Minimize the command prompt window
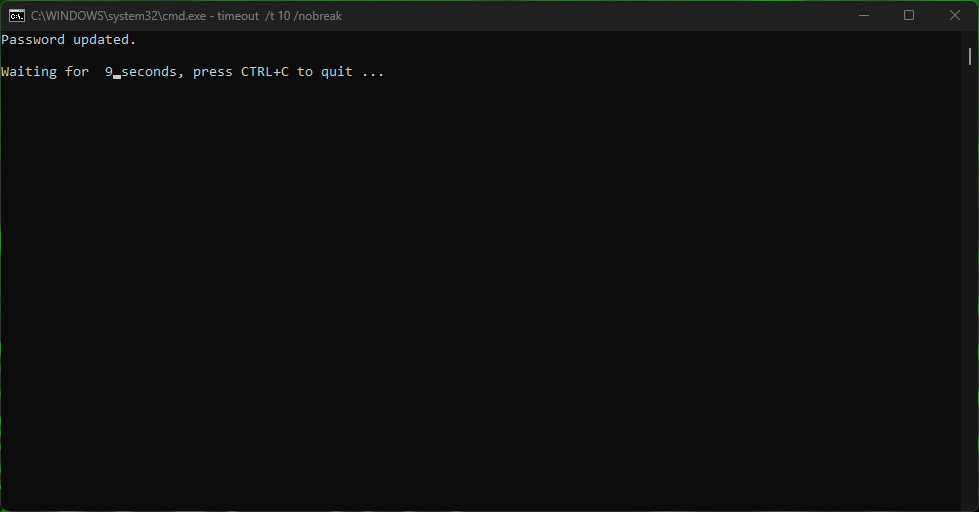Image resolution: width=979 pixels, height=512 pixels. click(x=863, y=16)
